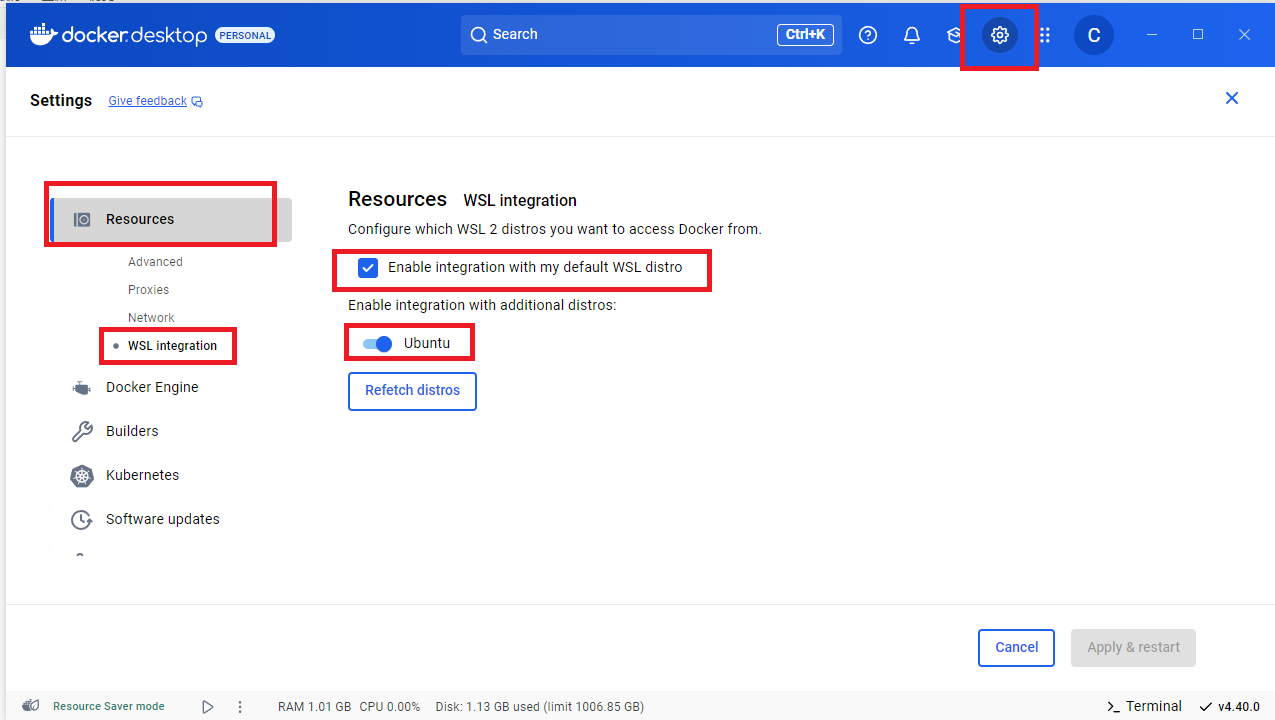This screenshot has width=1275, height=720.
Task: Click the Resource Saver leaf whale icon
Action: pyautogui.click(x=31, y=706)
